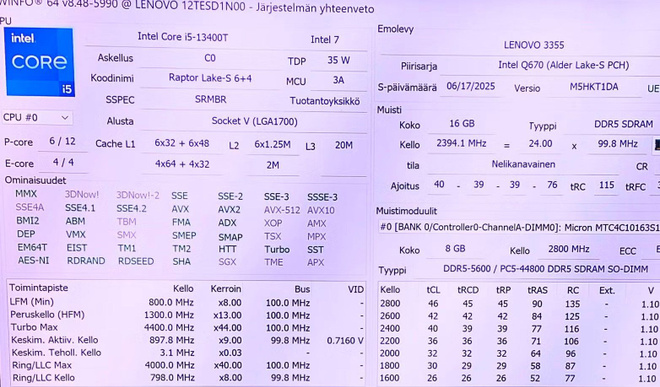
Task: Select the 1600 row in memory timing table
Action: click(519, 379)
